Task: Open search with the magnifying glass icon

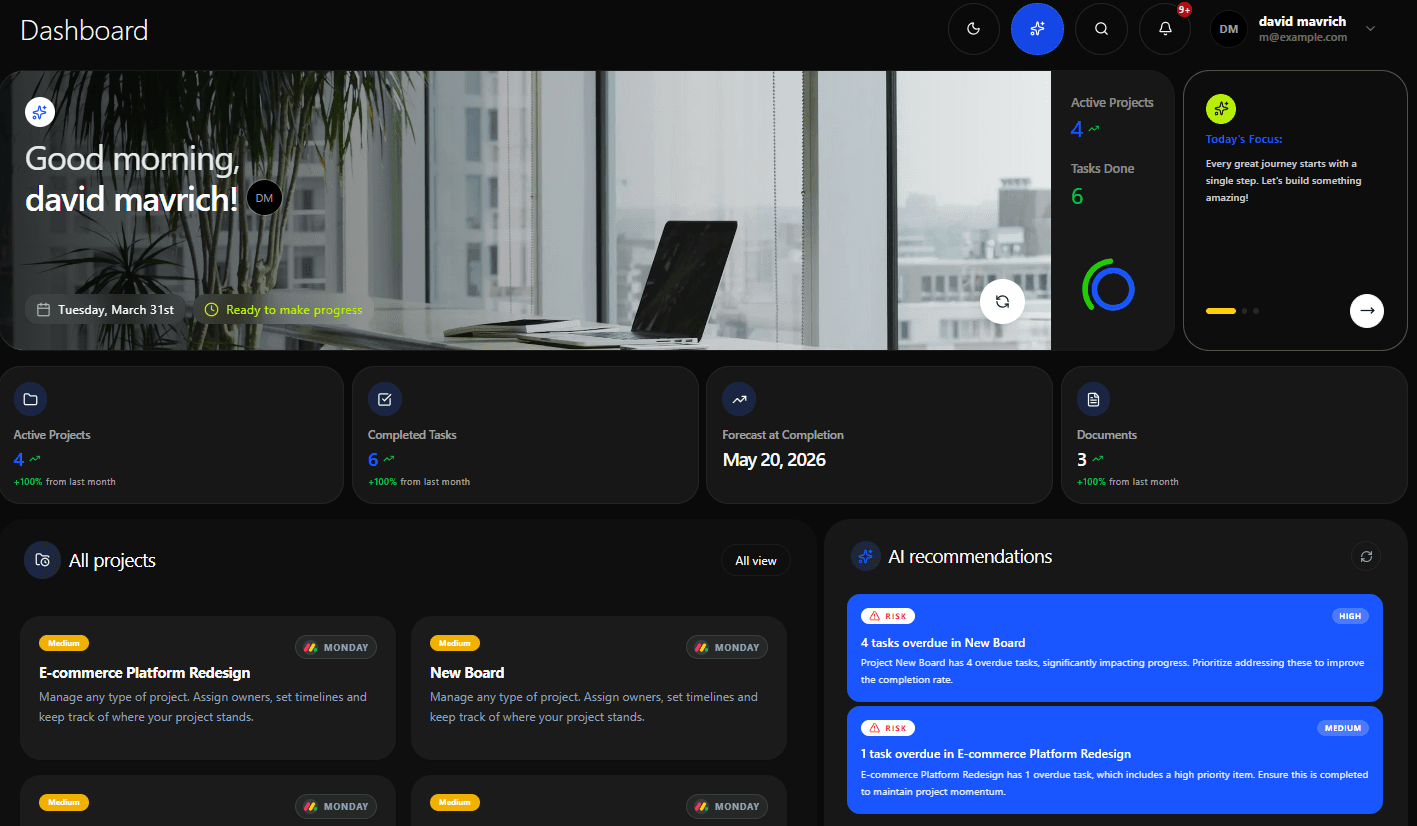Action: click(x=1101, y=29)
